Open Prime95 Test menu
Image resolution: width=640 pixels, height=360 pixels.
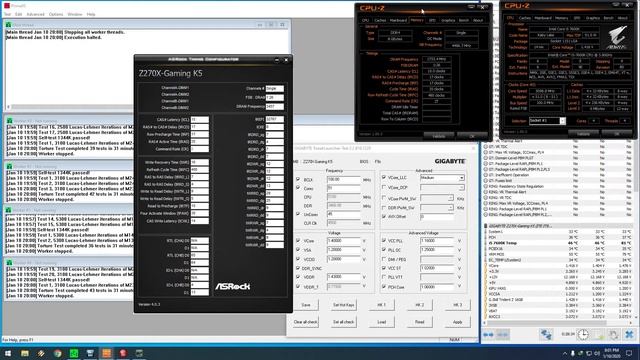click(7, 14)
